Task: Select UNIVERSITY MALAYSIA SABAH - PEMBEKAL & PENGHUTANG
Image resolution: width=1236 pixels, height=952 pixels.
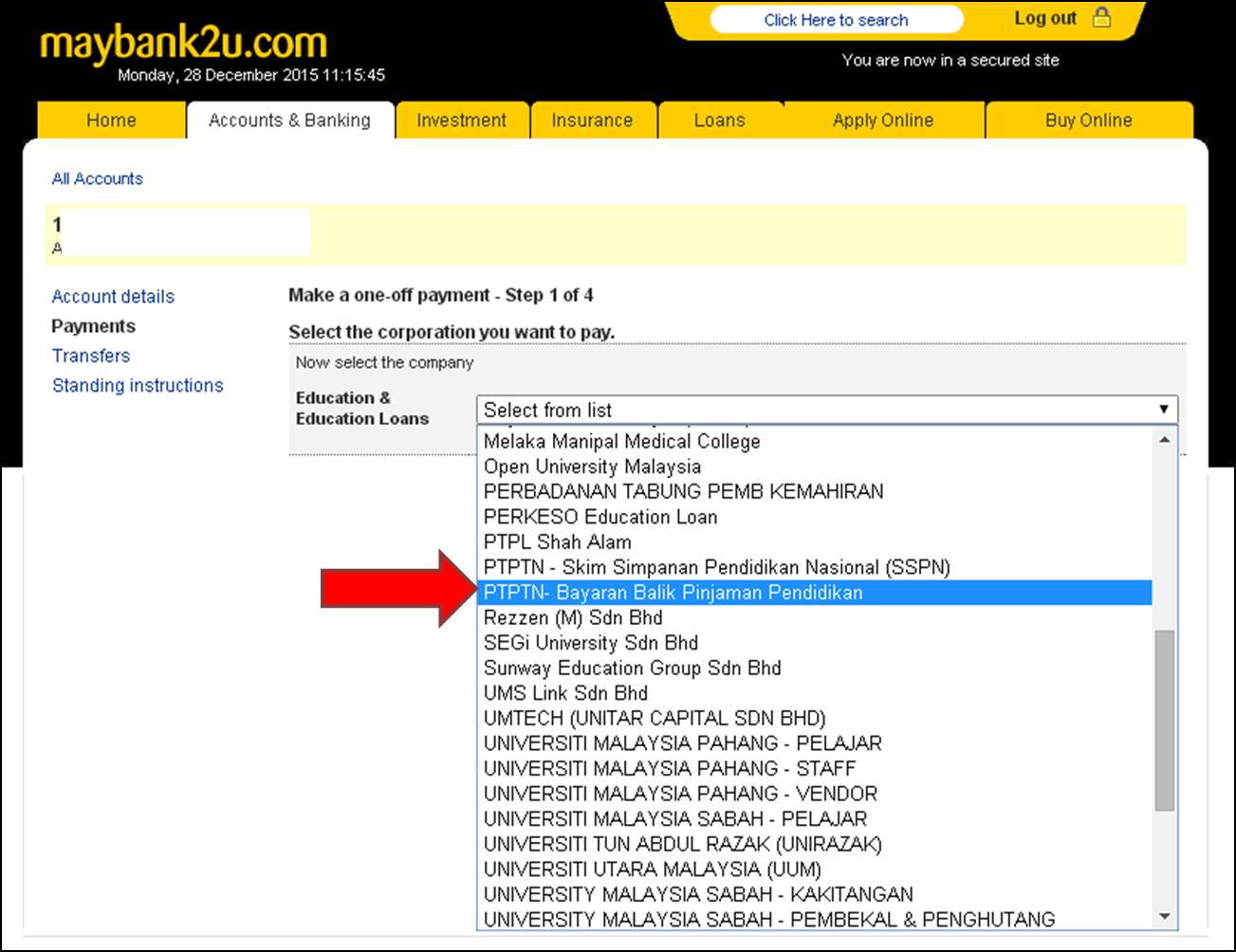Action: point(814,919)
